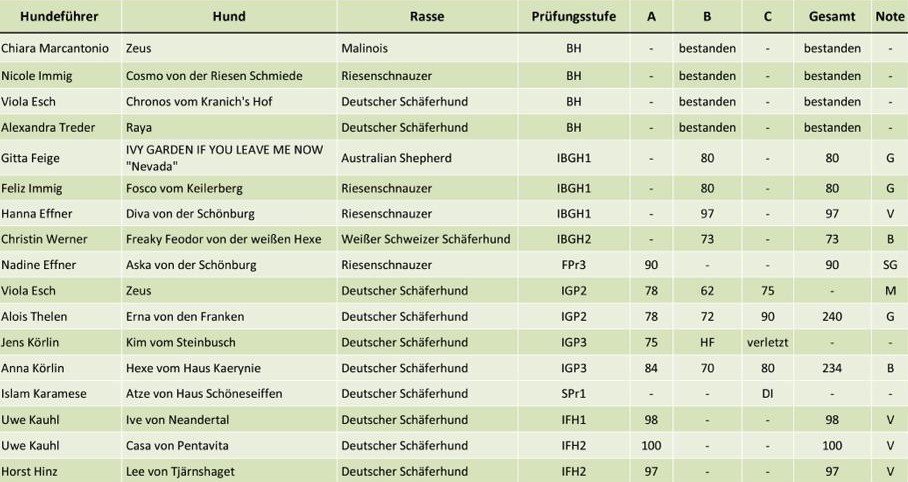
Task: Select Chronos vom Kranich's Hof entry
Action: [x=198, y=101]
